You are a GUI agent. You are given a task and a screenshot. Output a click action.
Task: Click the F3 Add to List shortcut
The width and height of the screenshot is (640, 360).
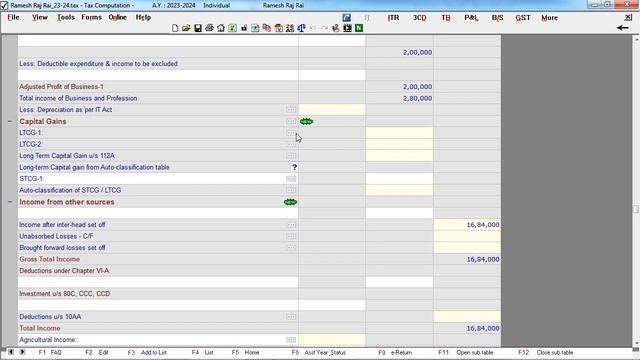coord(147,352)
